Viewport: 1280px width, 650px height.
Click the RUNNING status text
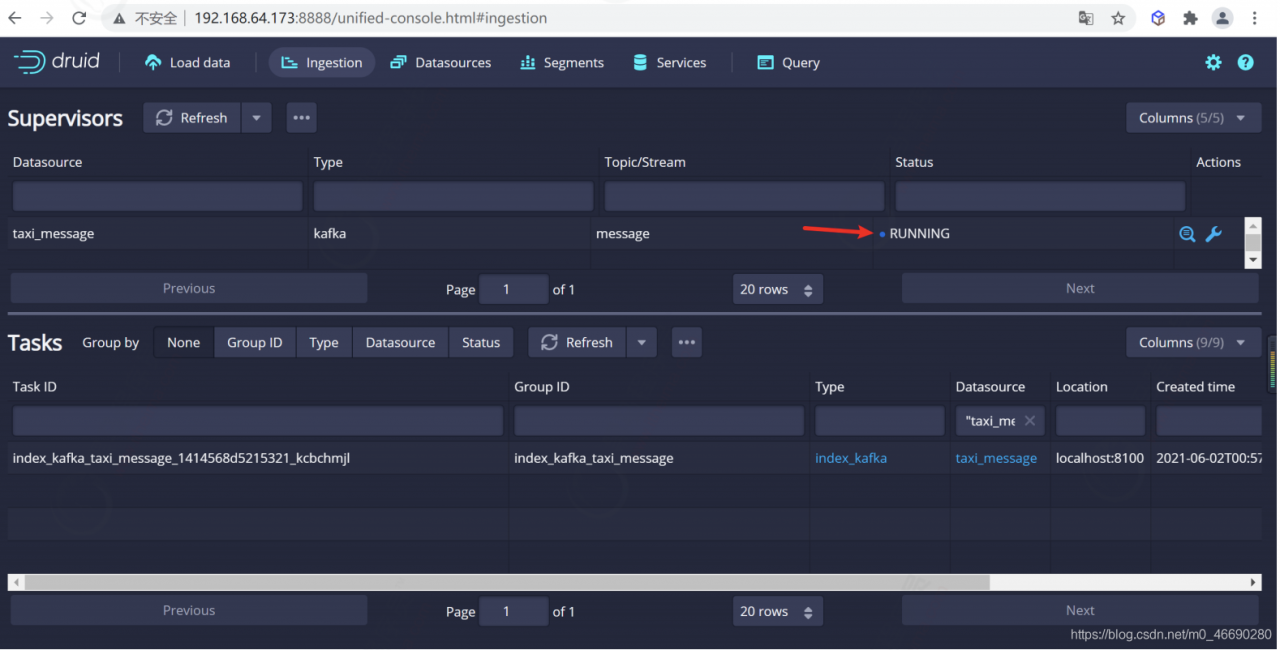pos(920,233)
